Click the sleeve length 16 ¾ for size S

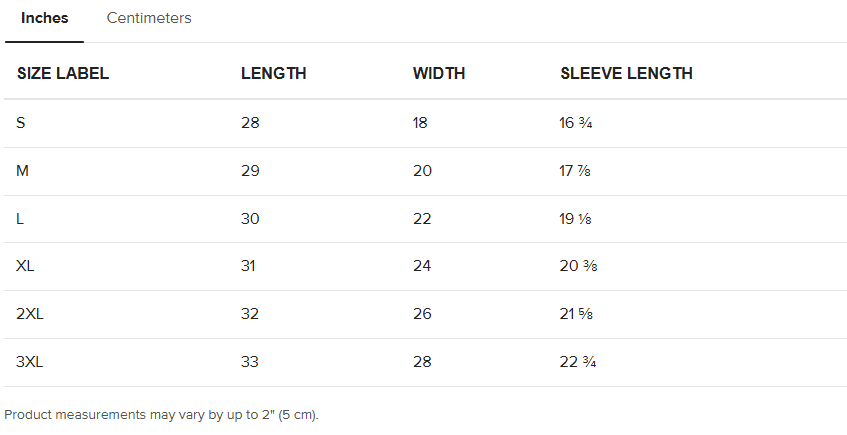[x=578, y=123]
